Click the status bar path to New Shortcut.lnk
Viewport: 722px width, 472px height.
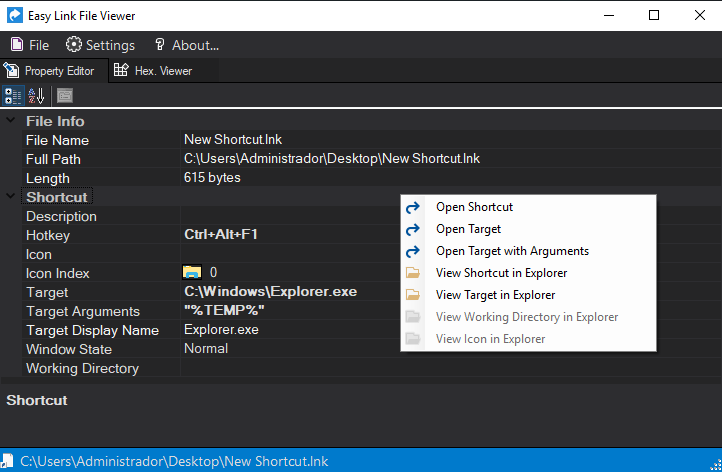(x=174, y=461)
